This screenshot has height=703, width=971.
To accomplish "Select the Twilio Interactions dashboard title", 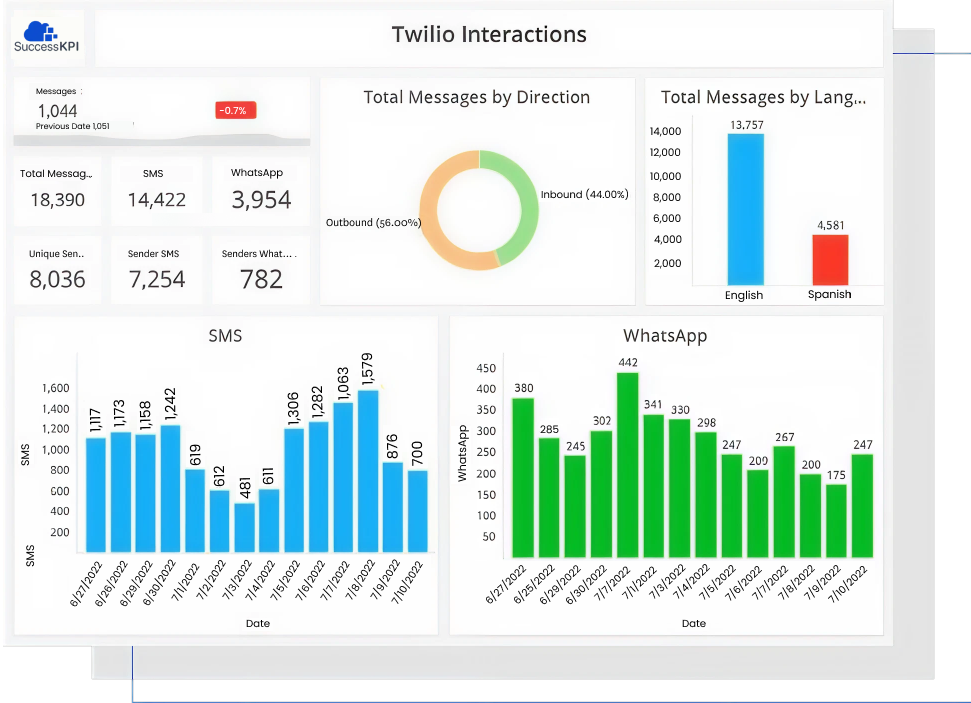I will (489, 35).
